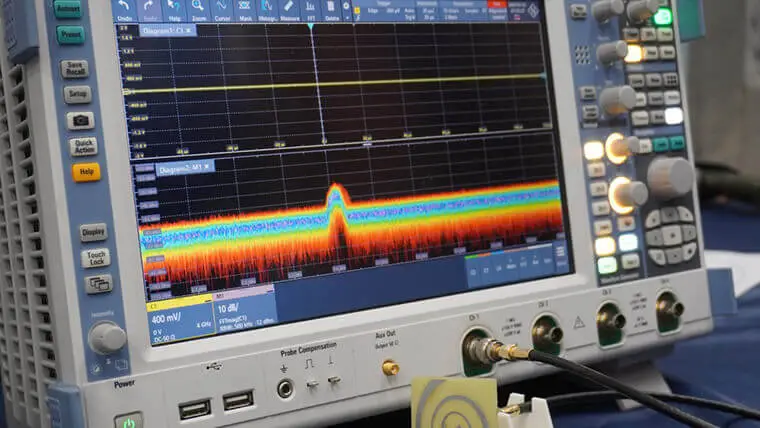The height and width of the screenshot is (428, 760).
Task: Select the Delete tool in the toolbar
Action: pos(332,8)
